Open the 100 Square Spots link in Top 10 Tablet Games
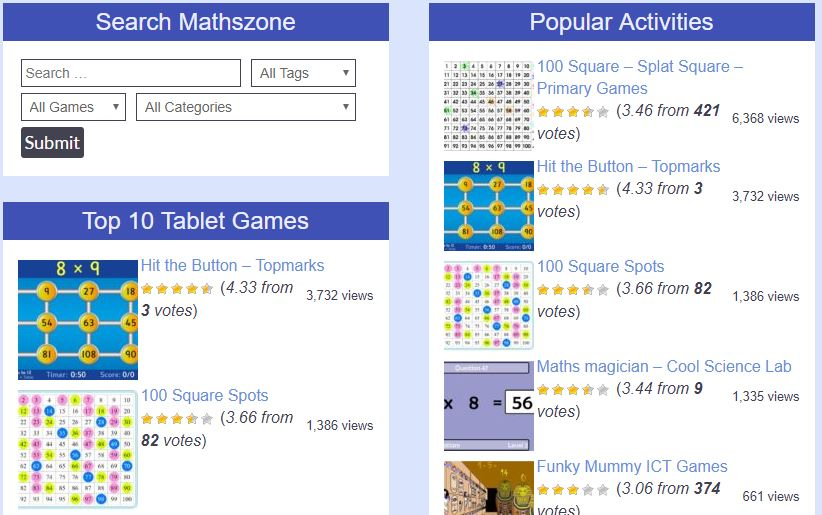Image resolution: width=822 pixels, height=515 pixels. (x=204, y=395)
